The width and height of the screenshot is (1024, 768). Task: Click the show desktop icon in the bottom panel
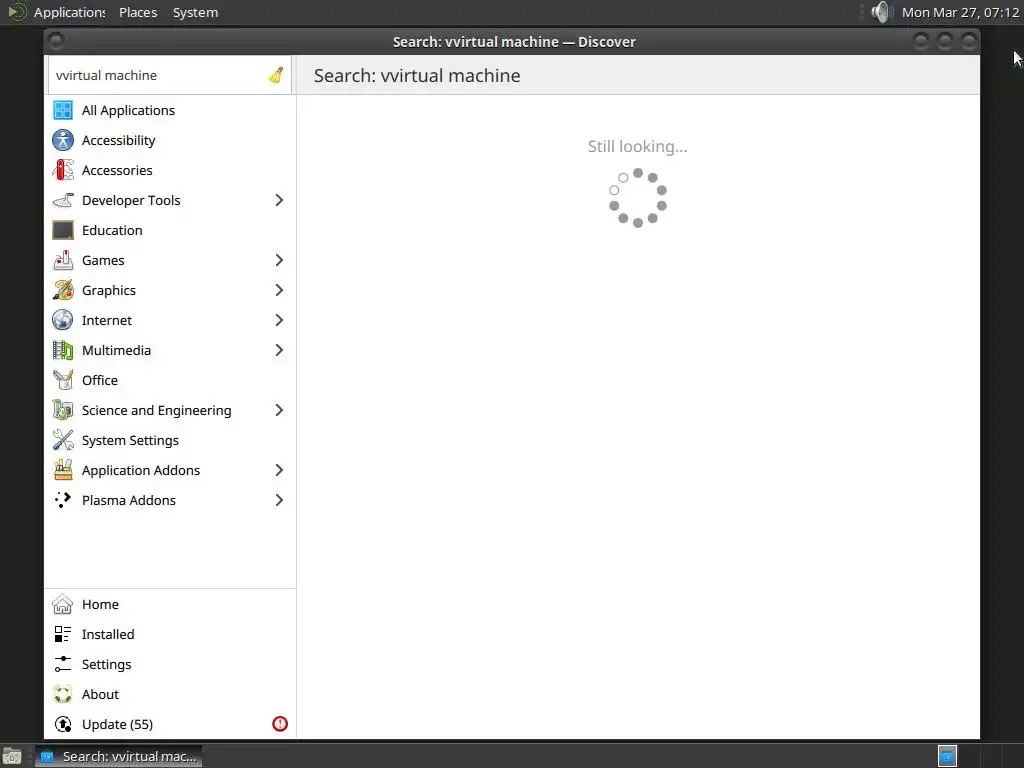point(12,756)
